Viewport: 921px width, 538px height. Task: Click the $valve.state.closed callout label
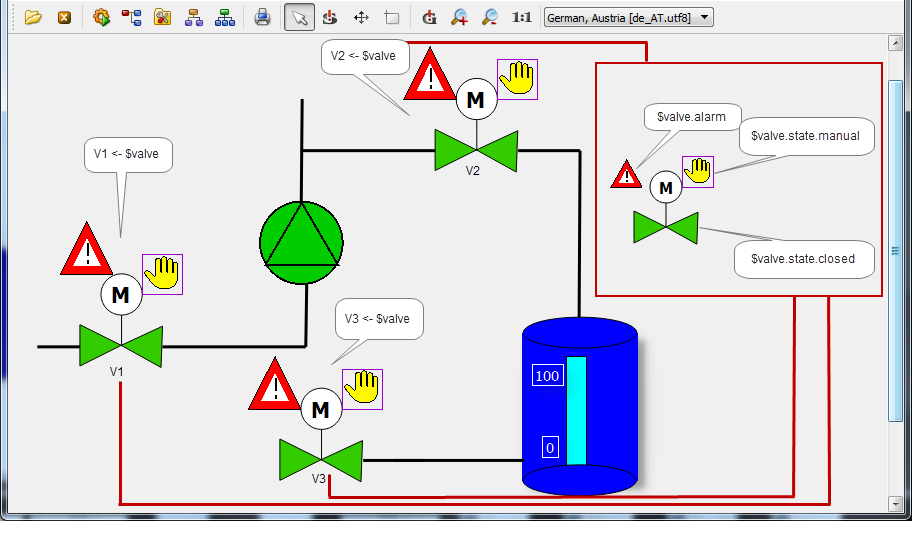804,259
